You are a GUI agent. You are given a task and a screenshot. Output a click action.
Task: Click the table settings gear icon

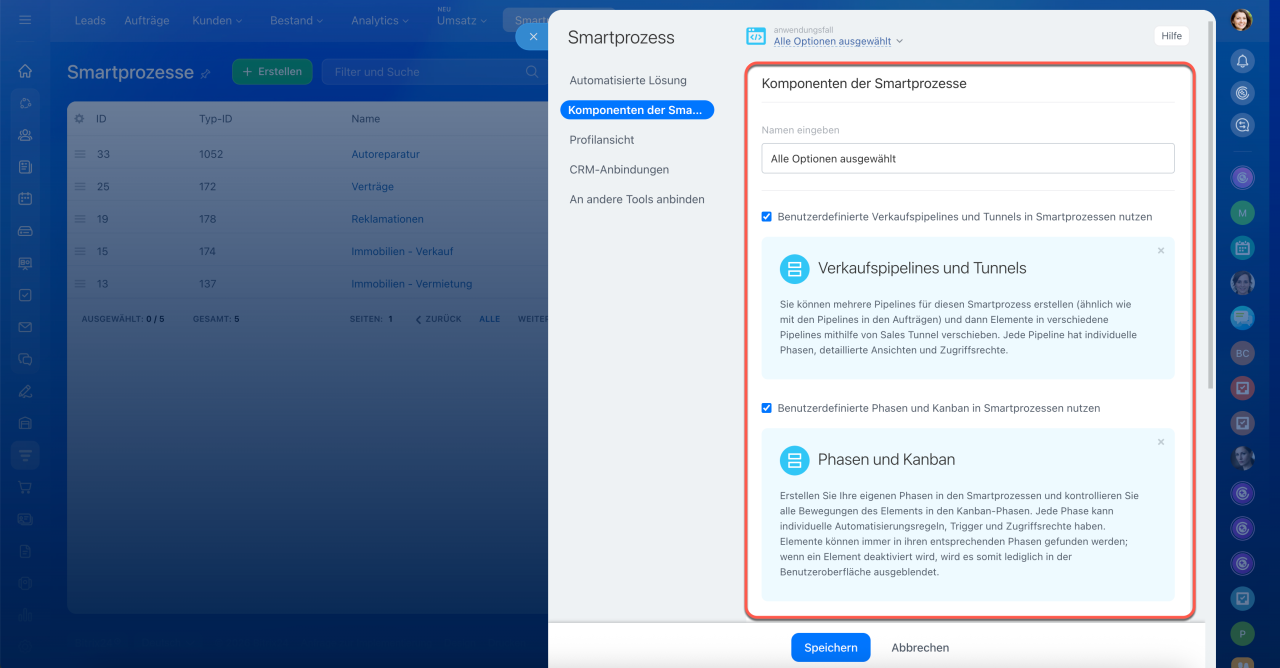point(80,118)
